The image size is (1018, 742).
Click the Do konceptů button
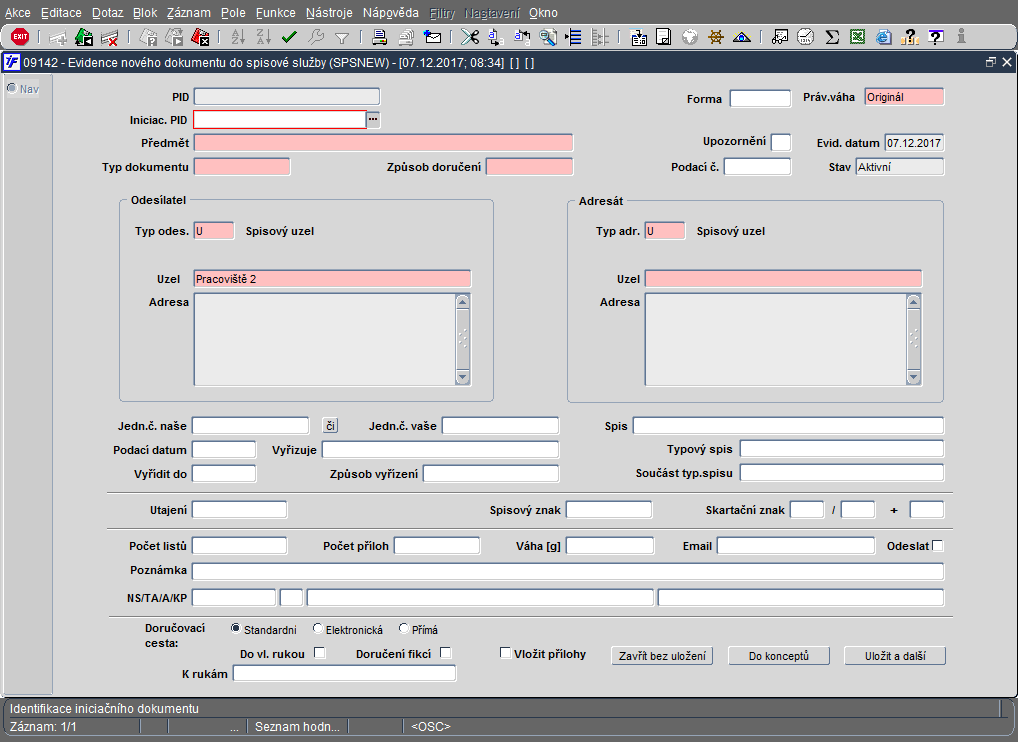777,656
